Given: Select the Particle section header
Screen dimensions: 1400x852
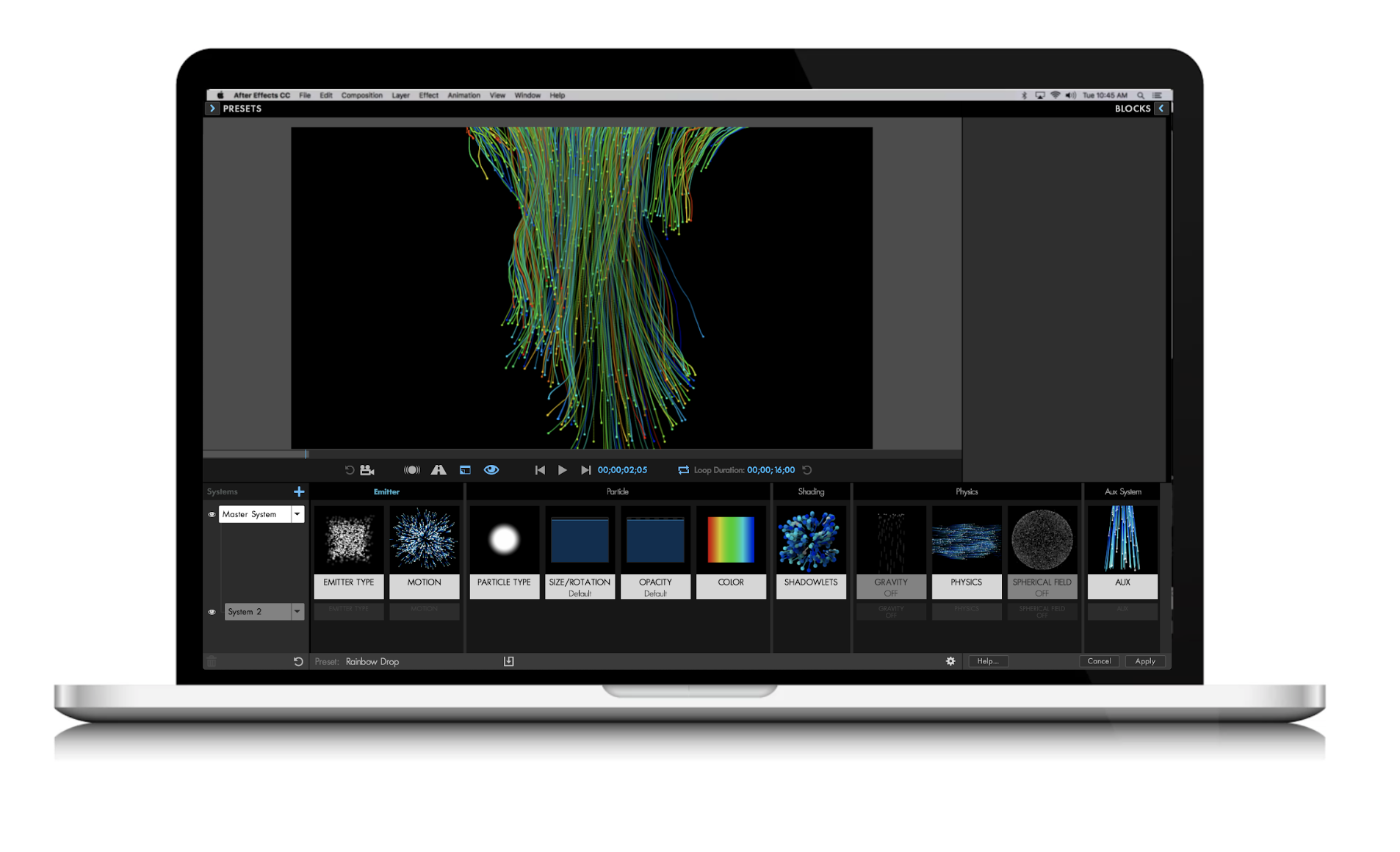Looking at the screenshot, I should tap(618, 492).
